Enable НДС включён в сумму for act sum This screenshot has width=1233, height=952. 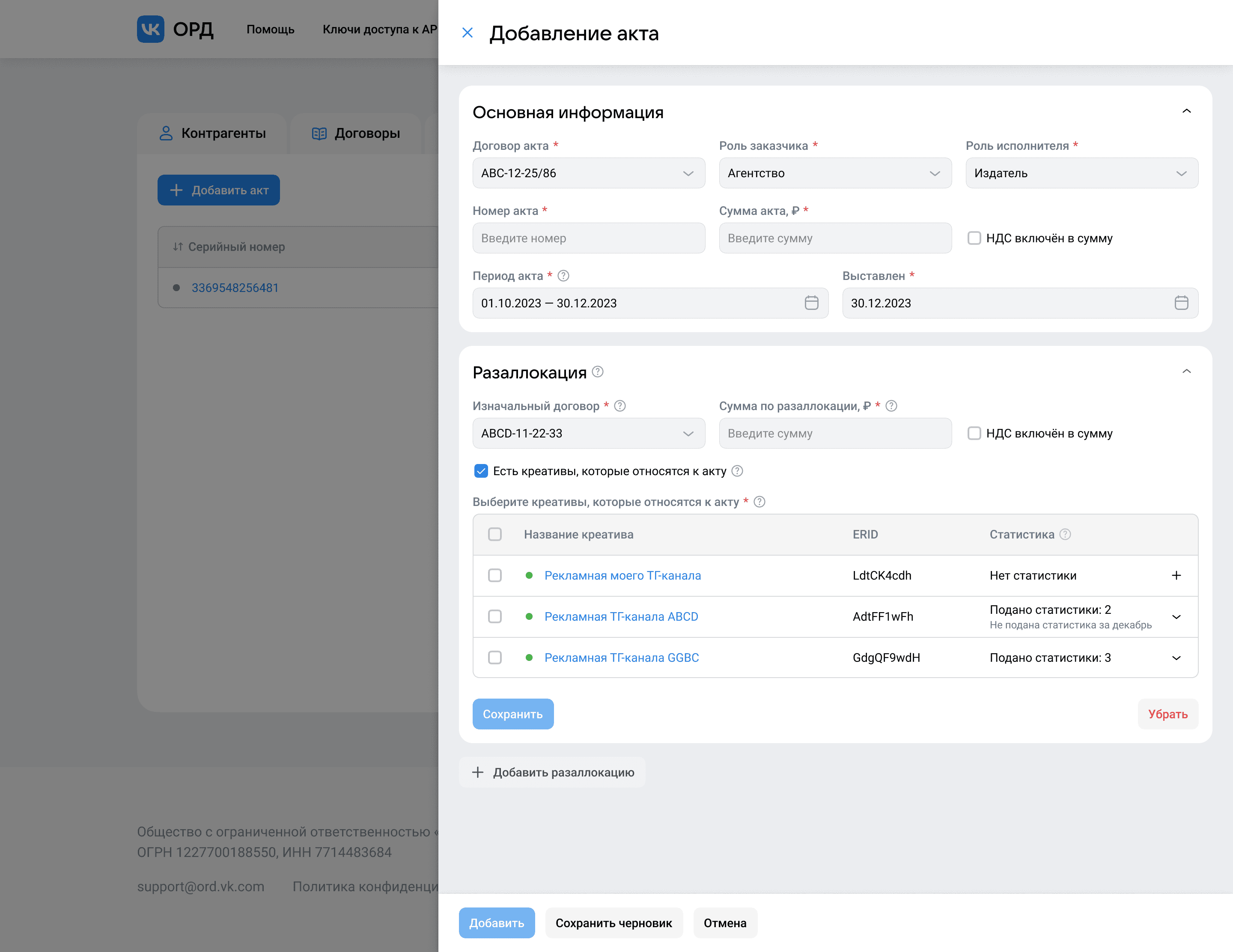(x=974, y=238)
